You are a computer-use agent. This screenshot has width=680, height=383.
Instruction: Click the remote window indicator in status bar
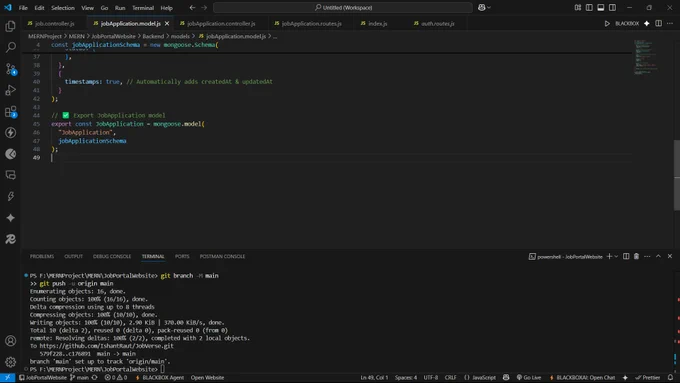tap(7, 377)
